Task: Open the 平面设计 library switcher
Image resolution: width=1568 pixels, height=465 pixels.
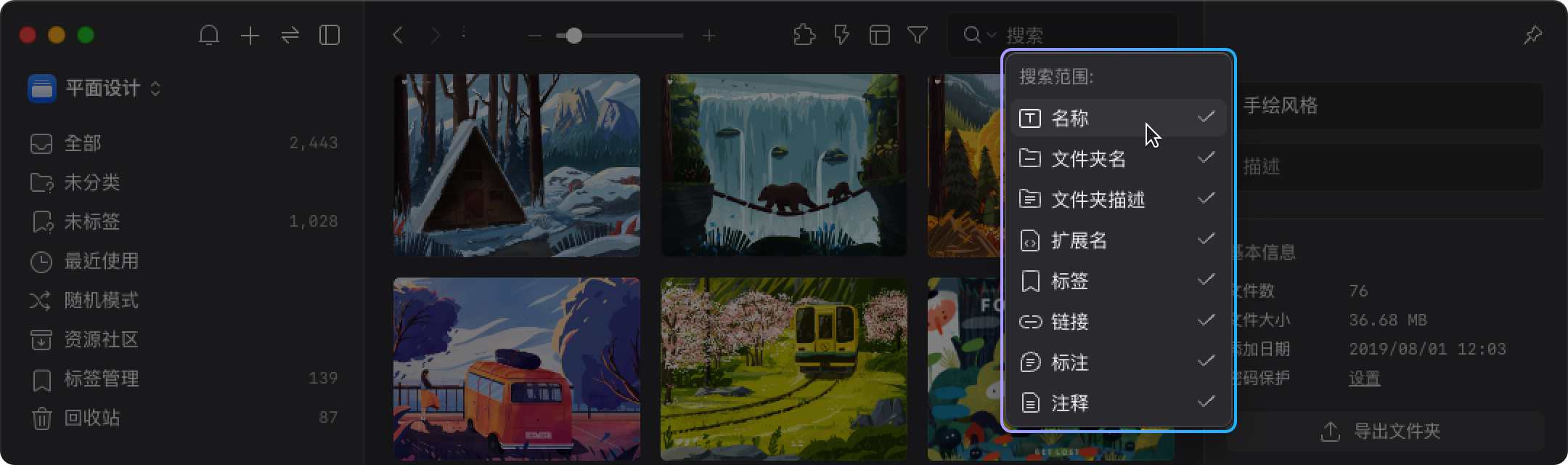Action: coord(94,89)
